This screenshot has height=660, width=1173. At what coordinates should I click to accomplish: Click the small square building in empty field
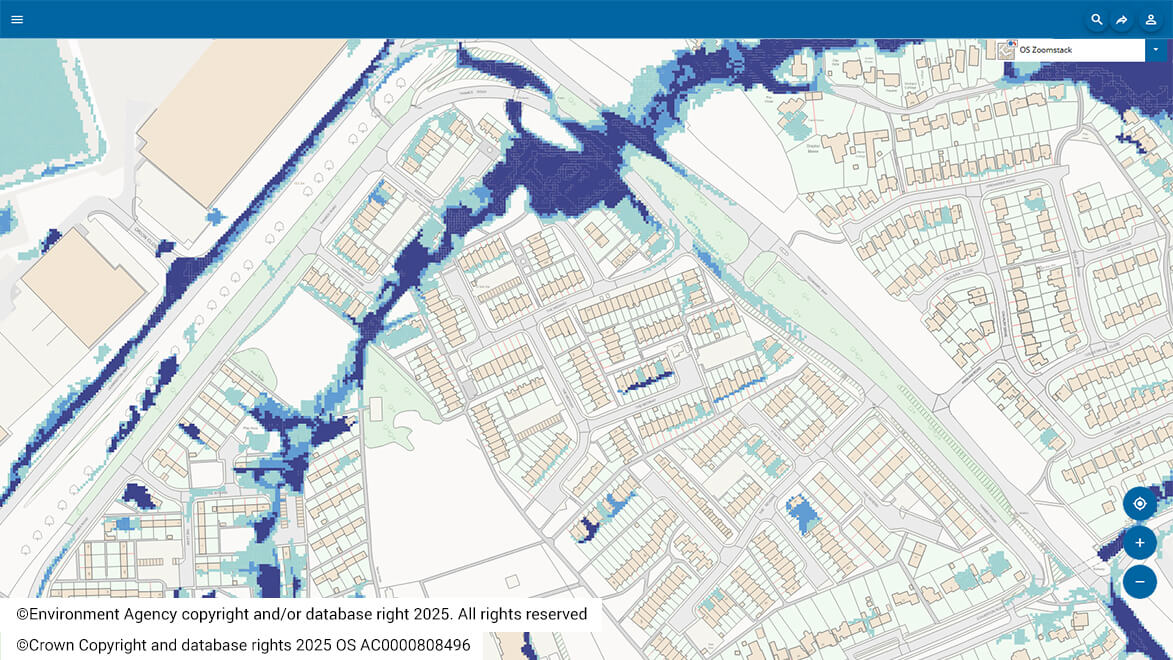click(x=512, y=581)
